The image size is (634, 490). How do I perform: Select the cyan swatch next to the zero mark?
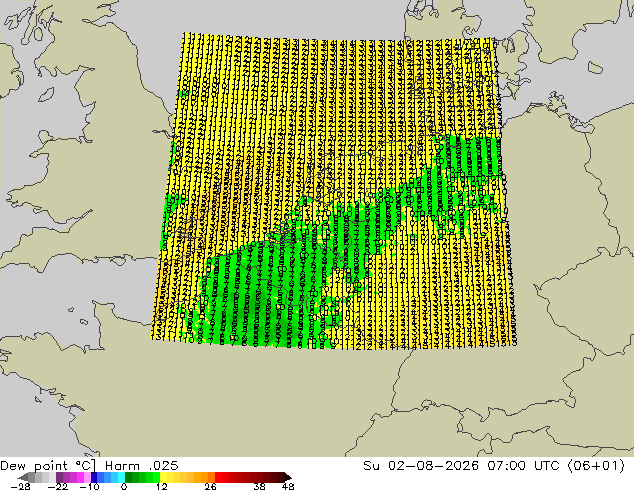[x=121, y=477]
